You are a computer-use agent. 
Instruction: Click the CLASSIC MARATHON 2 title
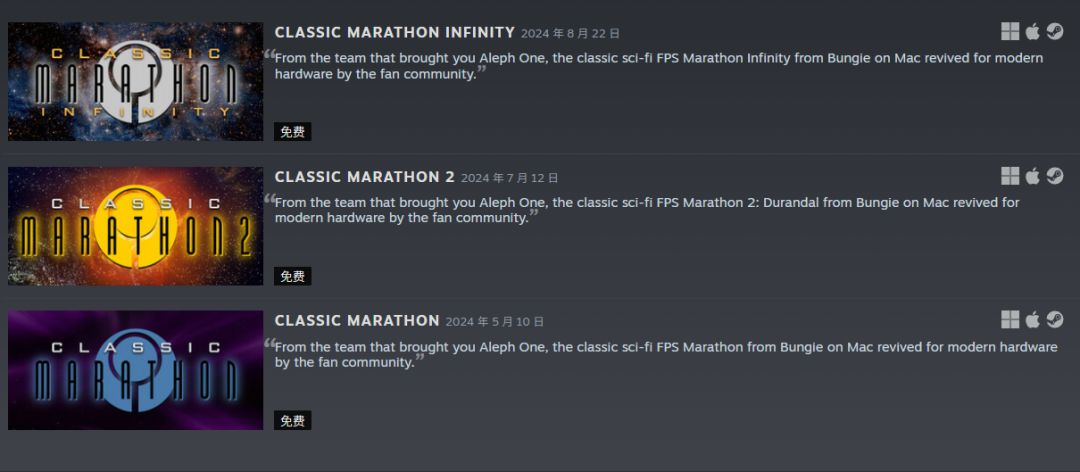pos(364,177)
